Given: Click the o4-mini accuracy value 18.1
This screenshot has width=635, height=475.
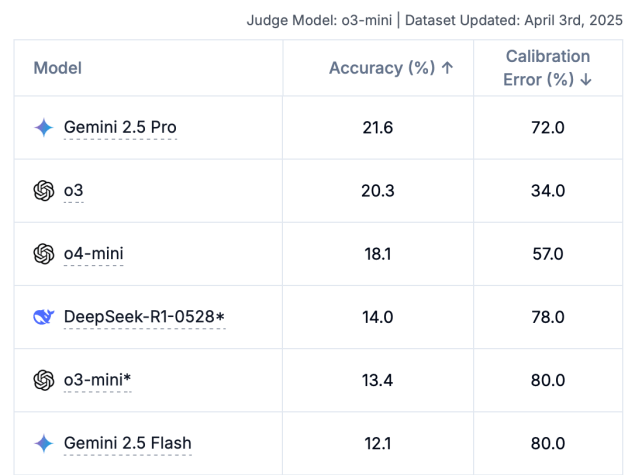Looking at the screenshot, I should point(378,254).
